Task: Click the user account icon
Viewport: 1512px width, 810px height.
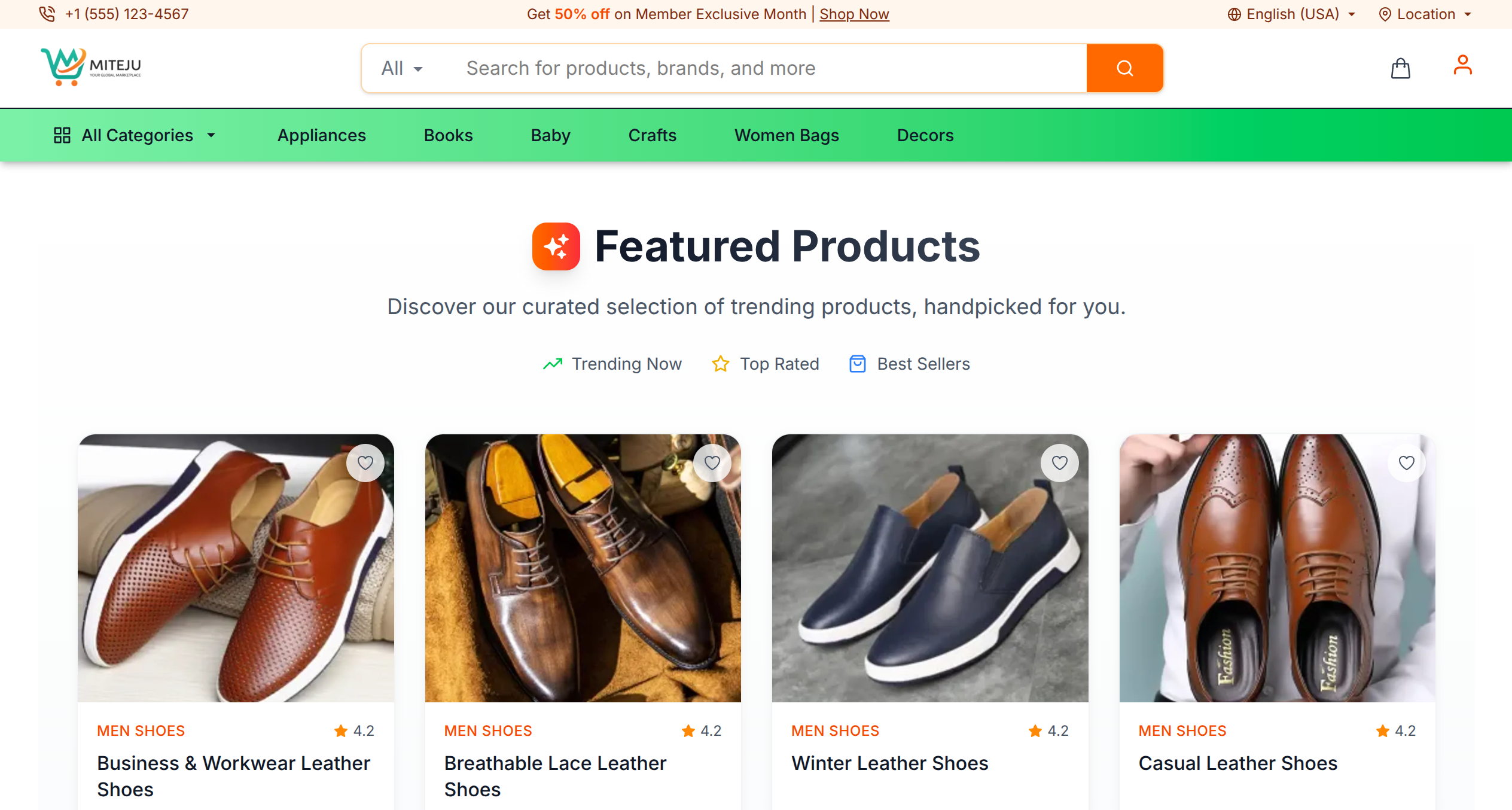Action: click(x=1462, y=65)
